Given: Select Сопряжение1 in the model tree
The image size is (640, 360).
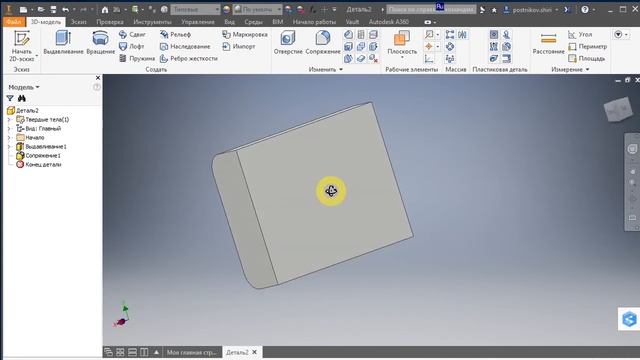Looking at the screenshot, I should point(39,156).
